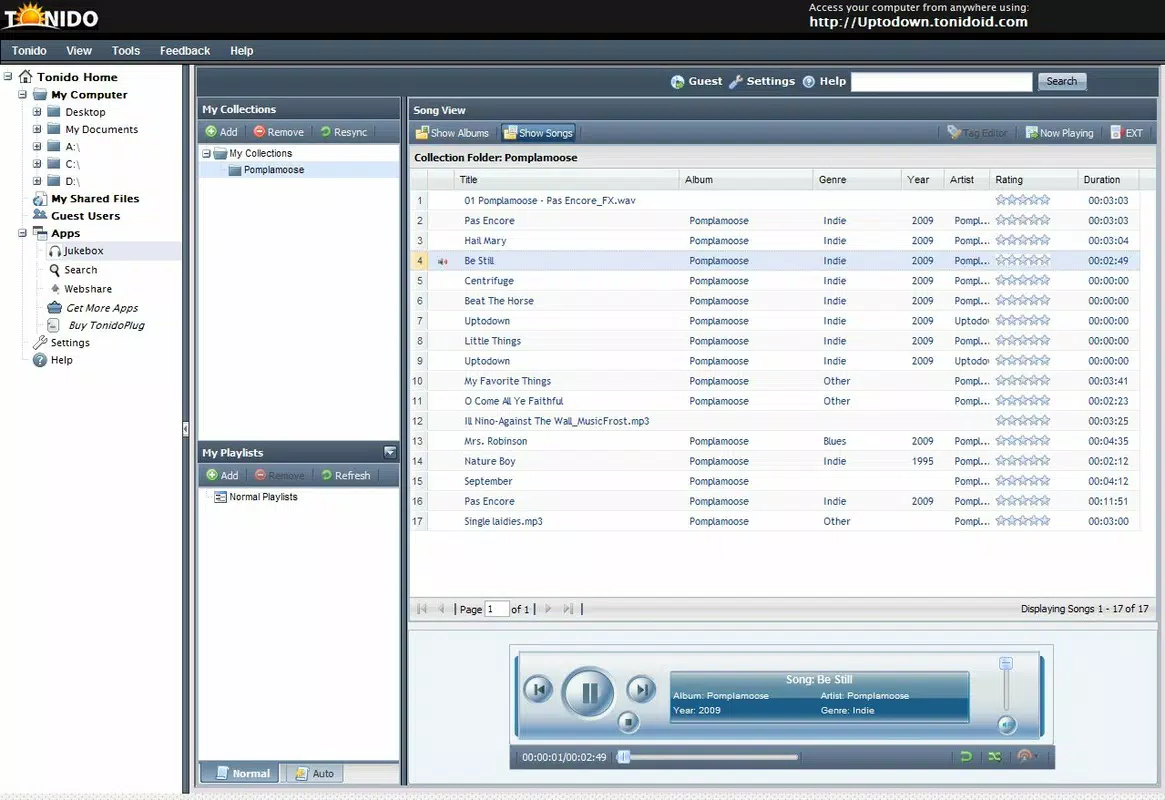Open Settings in the top bar

pyautogui.click(x=762, y=82)
